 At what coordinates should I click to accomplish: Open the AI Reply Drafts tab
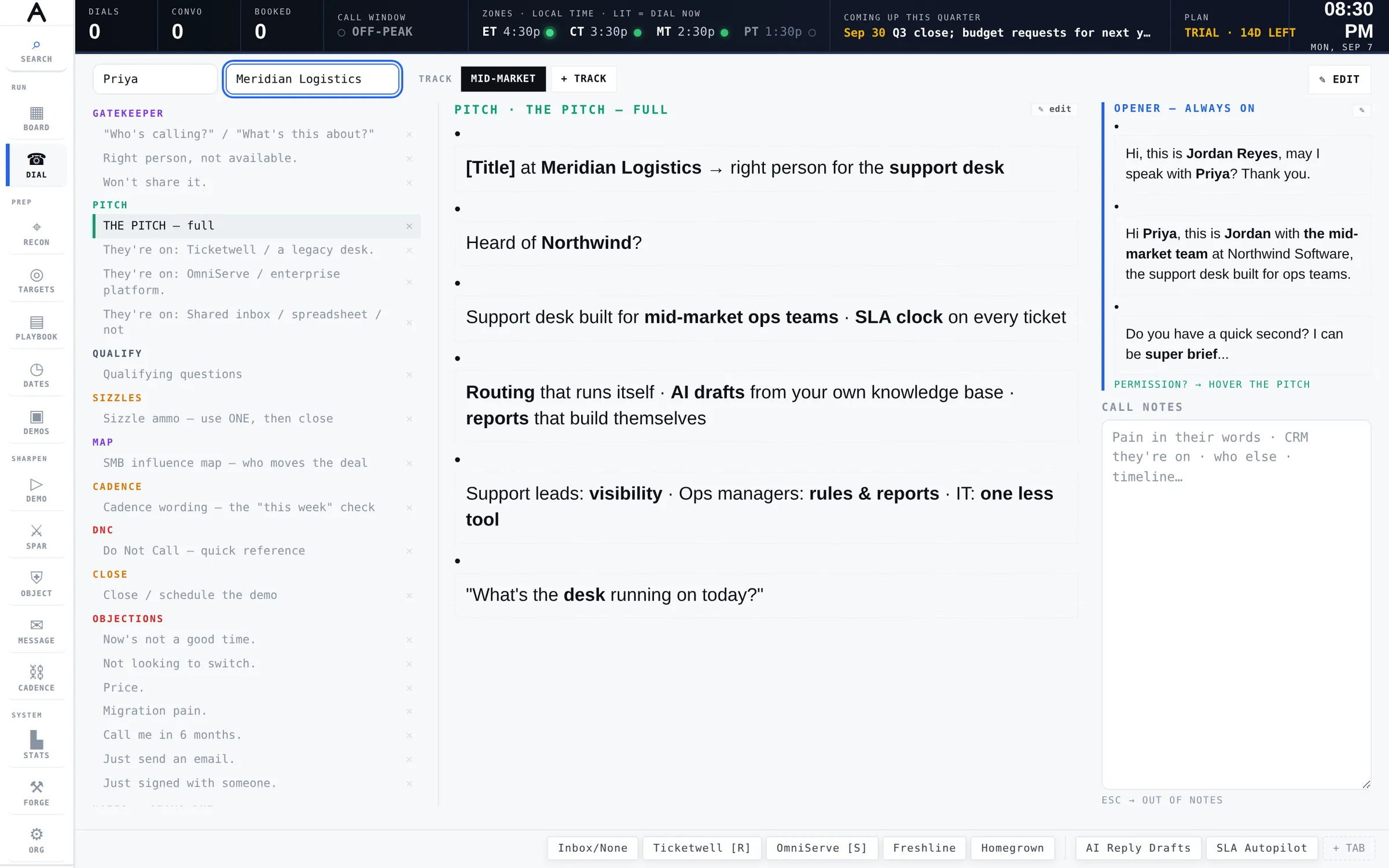[x=1138, y=848]
